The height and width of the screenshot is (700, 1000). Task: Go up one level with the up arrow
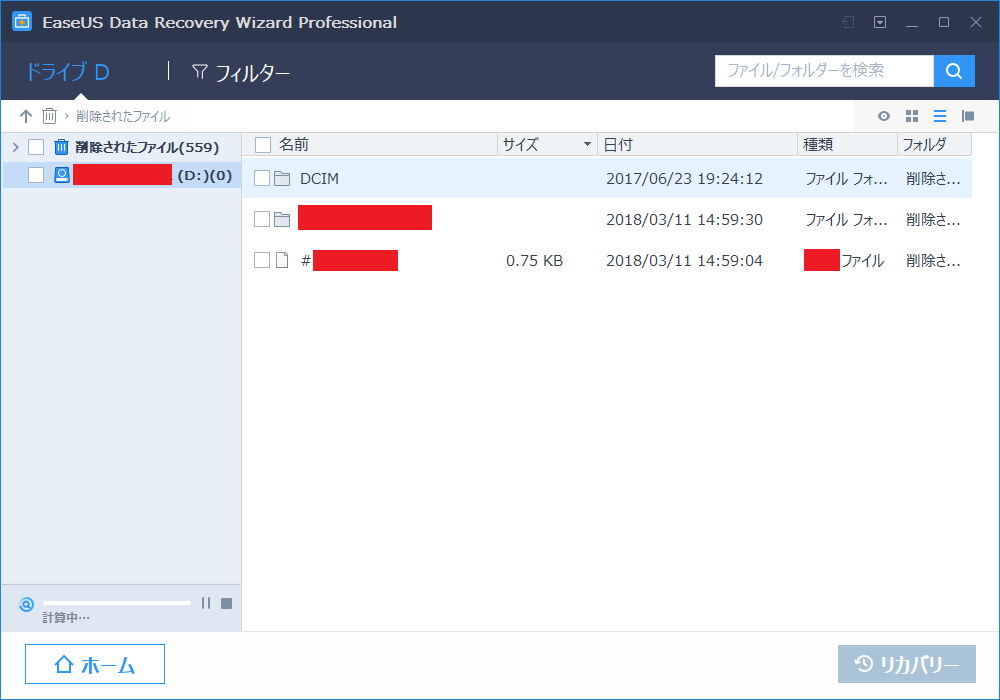[x=26, y=116]
